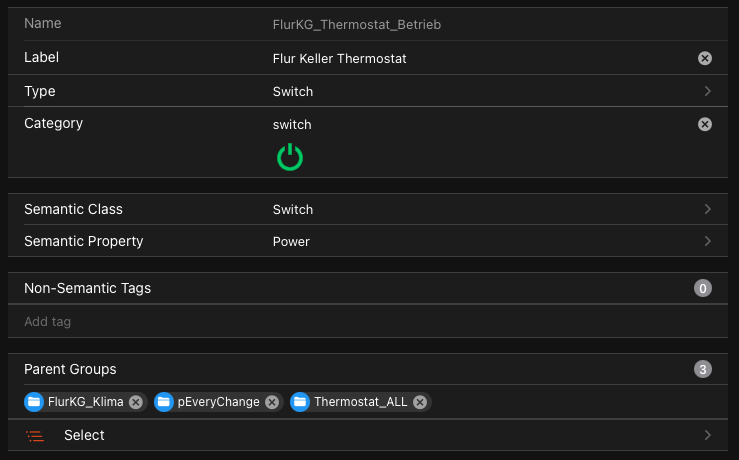Remove FlurKG_Klima parent group
The image size is (739, 460).
coord(136,402)
